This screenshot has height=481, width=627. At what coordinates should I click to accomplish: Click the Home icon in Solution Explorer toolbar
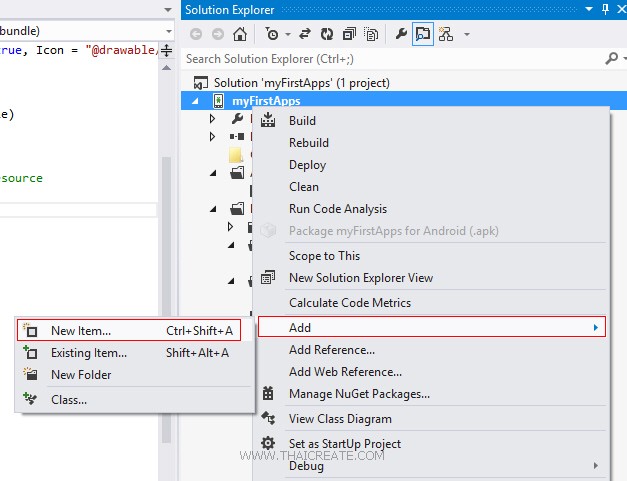click(x=240, y=34)
